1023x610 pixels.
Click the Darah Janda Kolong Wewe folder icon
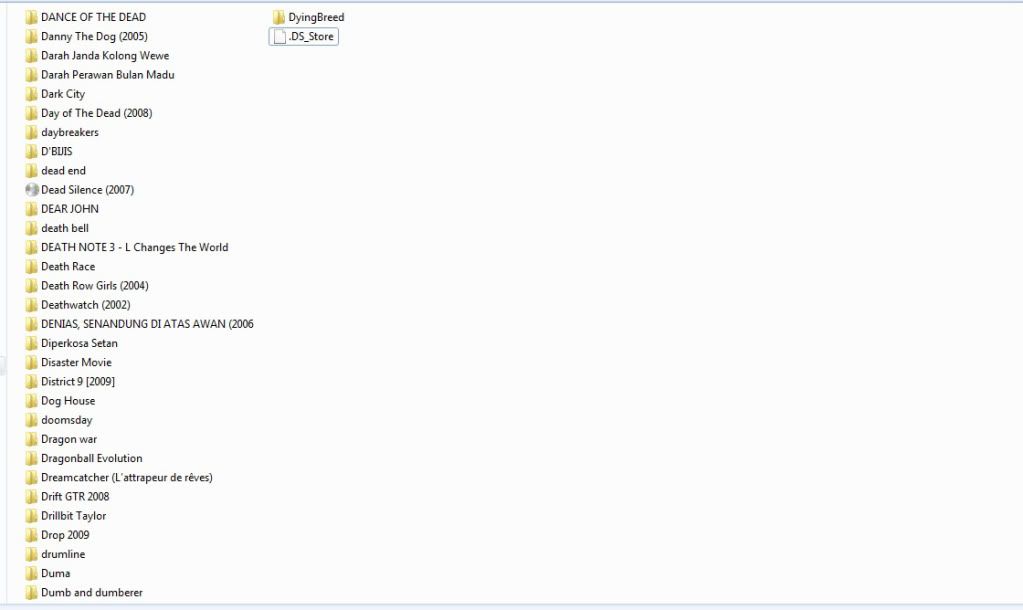[31, 55]
